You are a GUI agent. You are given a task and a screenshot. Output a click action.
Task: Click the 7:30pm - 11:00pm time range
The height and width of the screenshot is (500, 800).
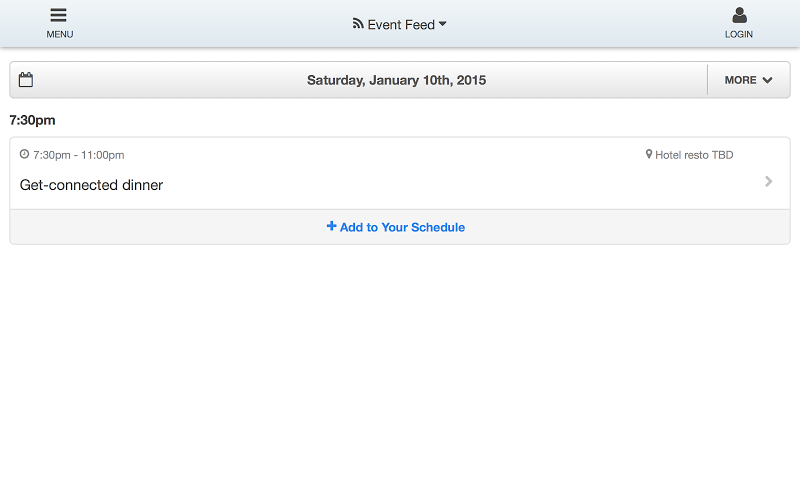tap(79, 155)
